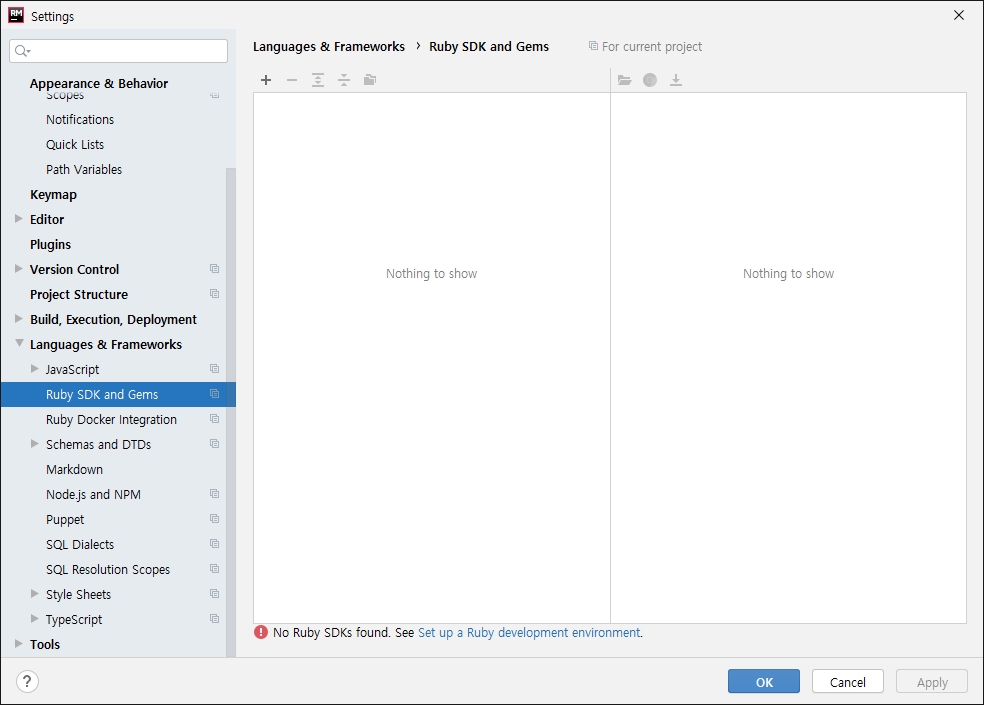Open Notifications settings page

pyautogui.click(x=80, y=119)
